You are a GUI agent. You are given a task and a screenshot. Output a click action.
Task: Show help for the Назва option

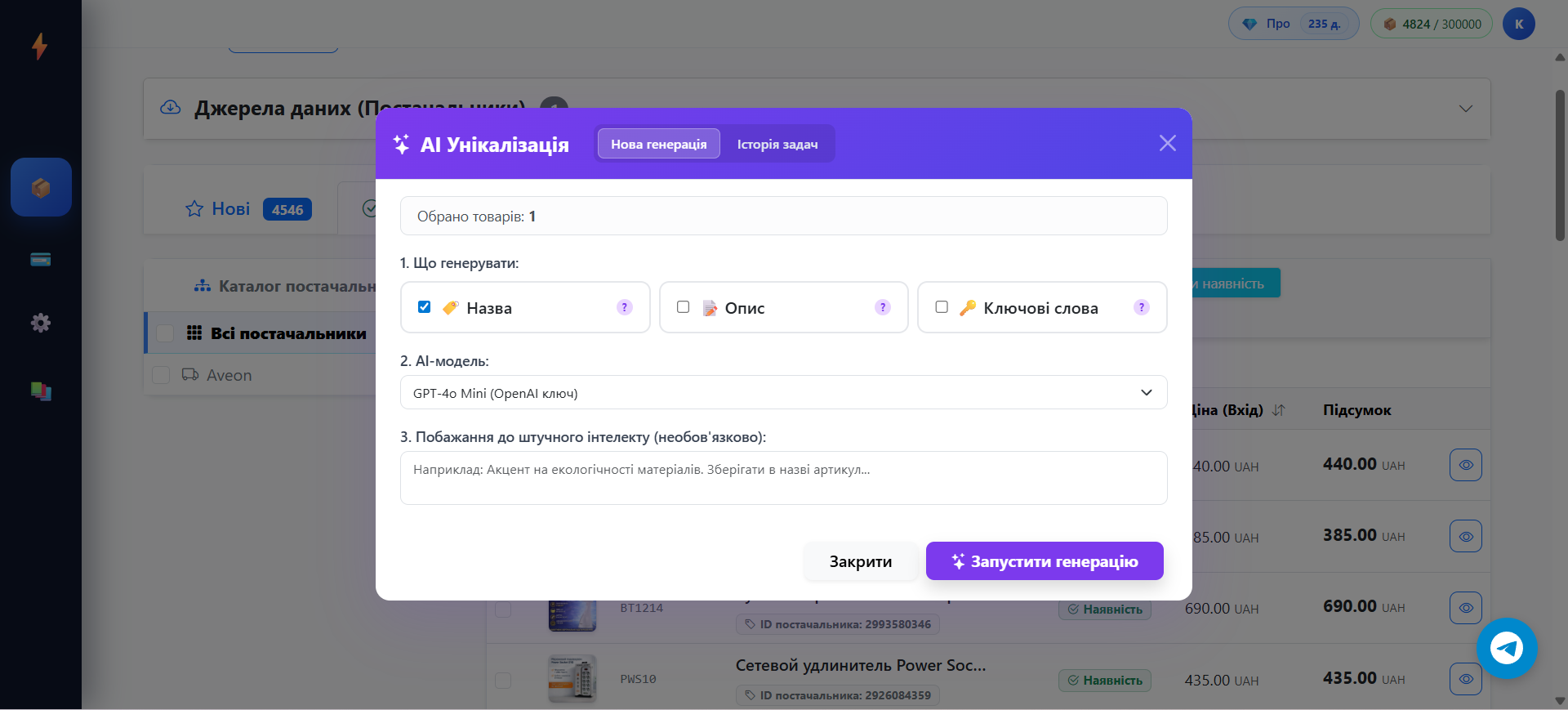pyautogui.click(x=625, y=307)
